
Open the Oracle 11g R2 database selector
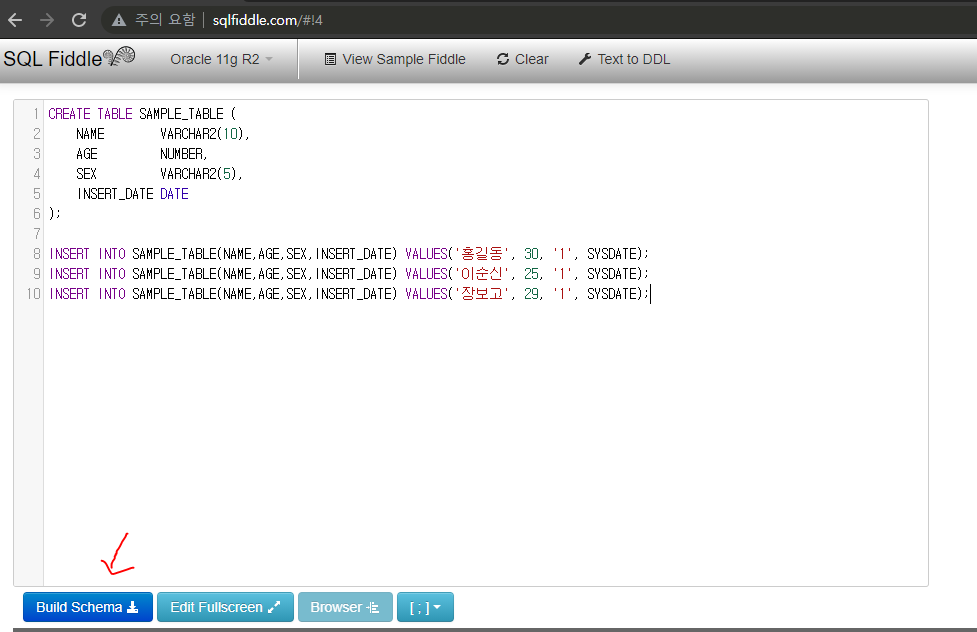point(219,59)
